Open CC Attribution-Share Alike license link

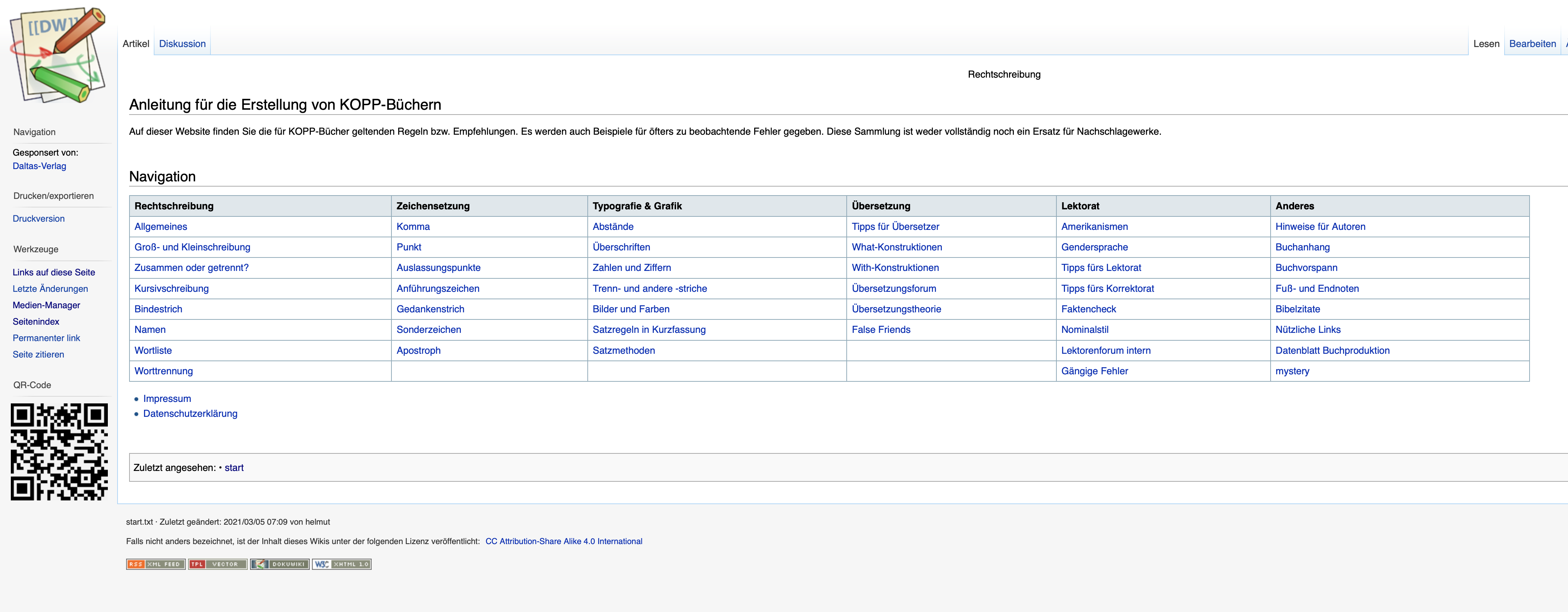(564, 541)
